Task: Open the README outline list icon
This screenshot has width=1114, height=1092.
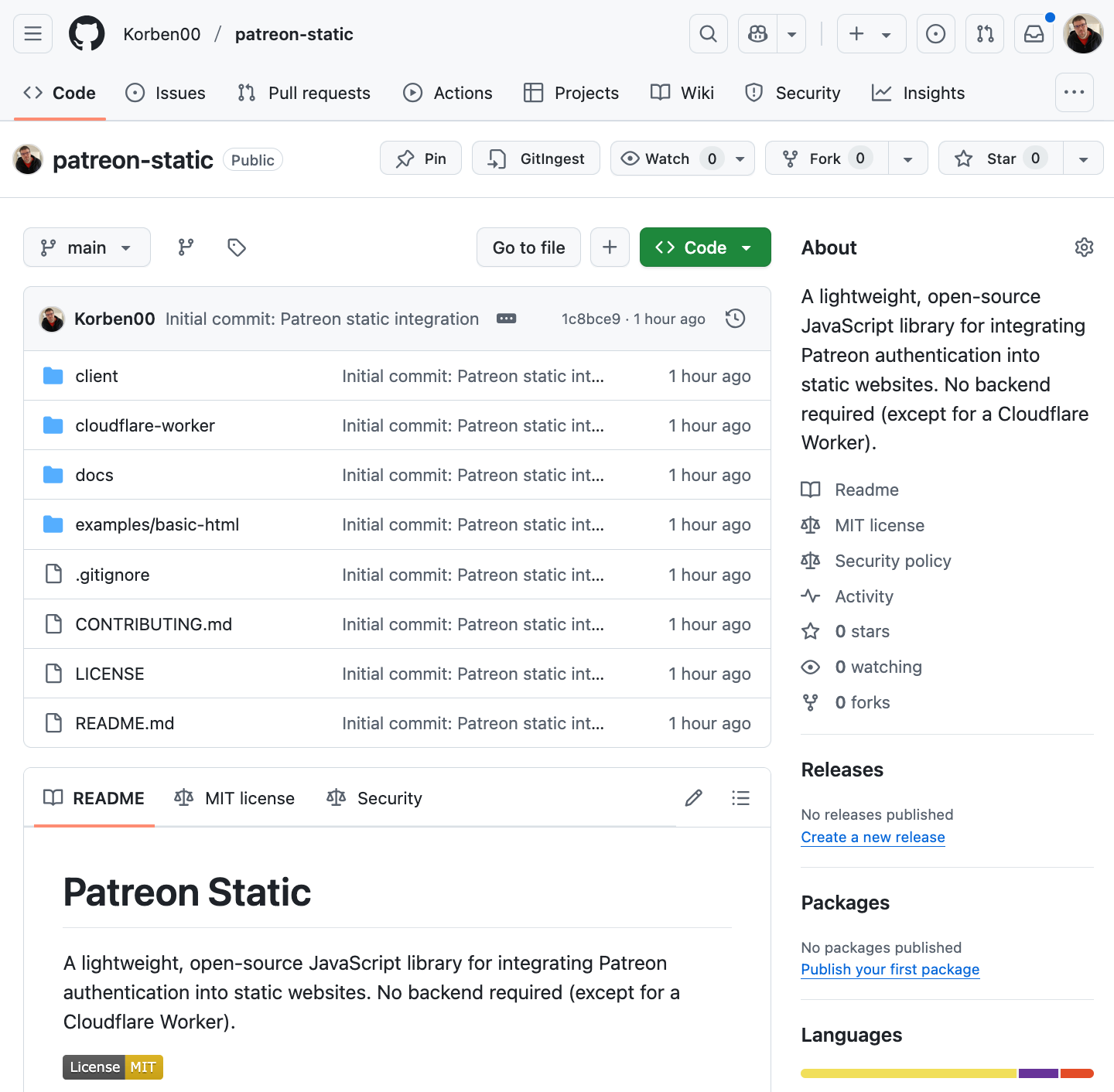Action: (740, 798)
